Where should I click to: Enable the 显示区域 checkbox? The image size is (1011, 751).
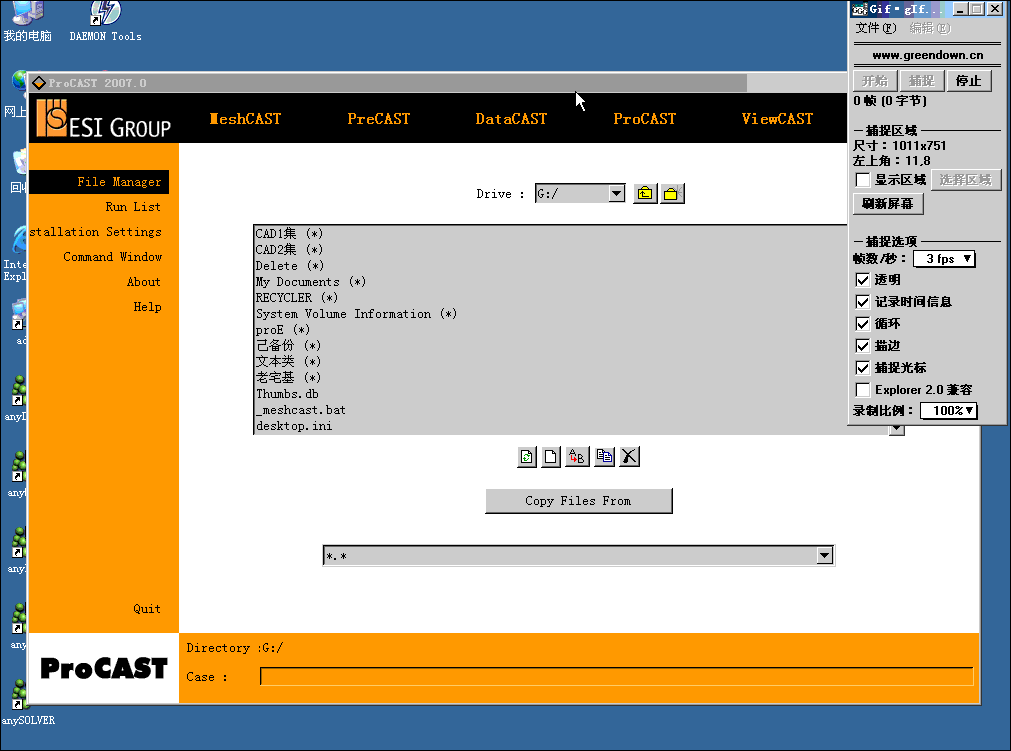pyautogui.click(x=863, y=180)
